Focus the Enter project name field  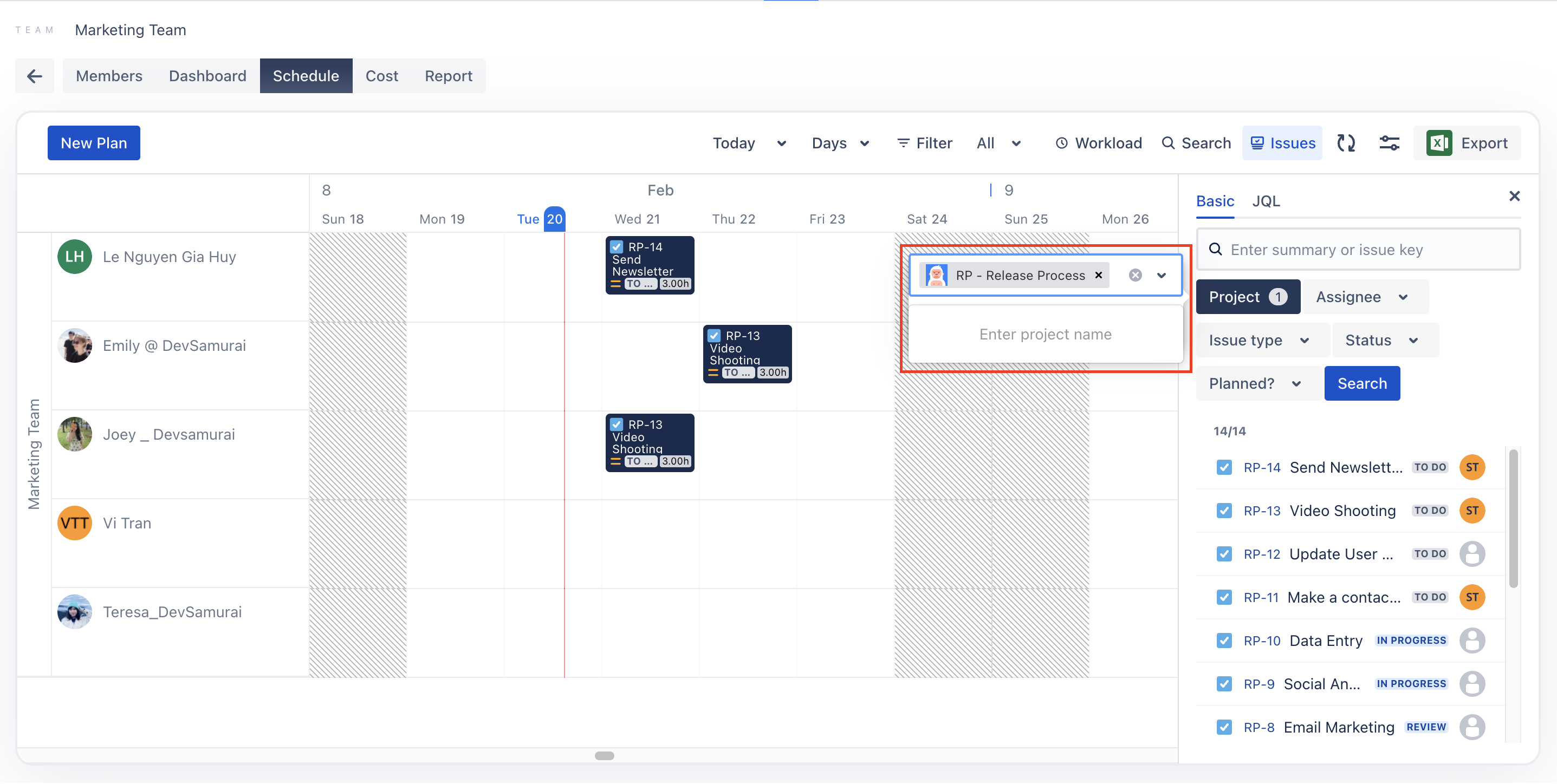(1045, 335)
